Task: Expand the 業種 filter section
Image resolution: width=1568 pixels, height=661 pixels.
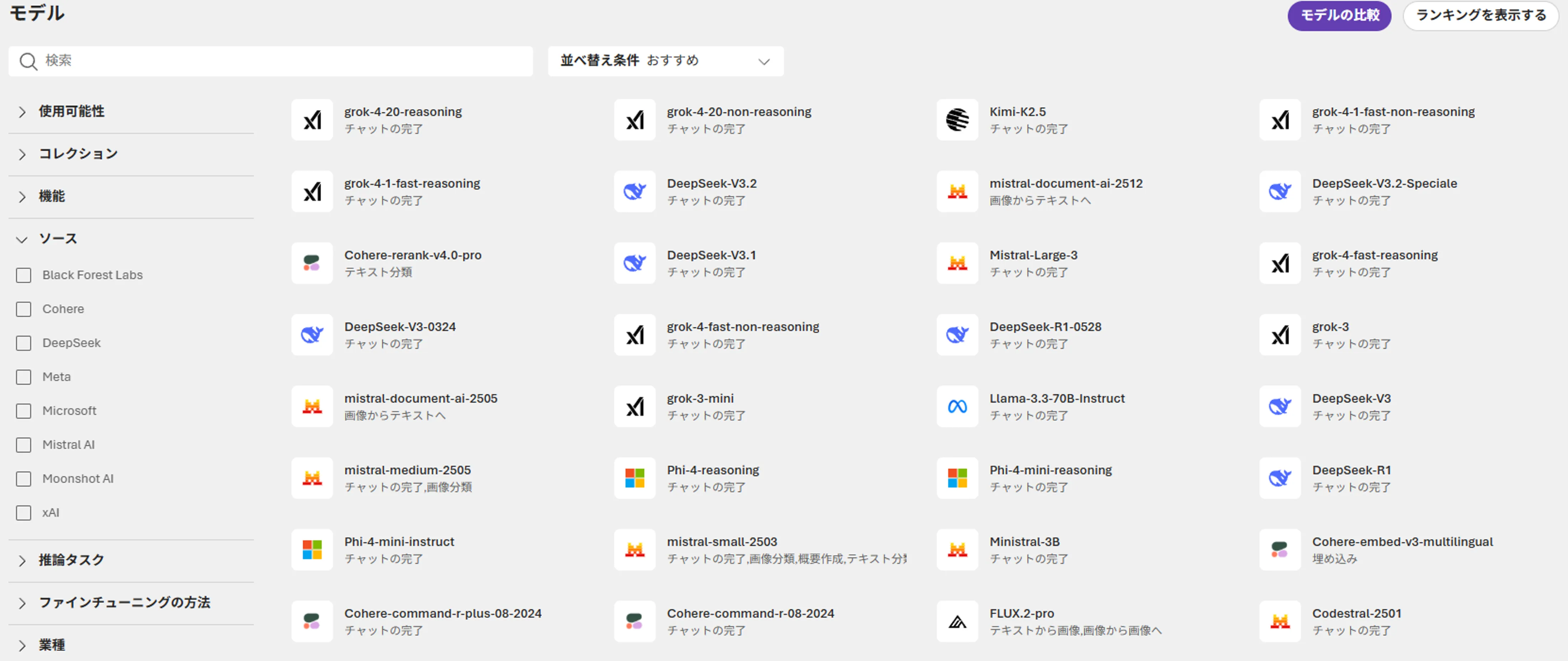Action: point(131,645)
